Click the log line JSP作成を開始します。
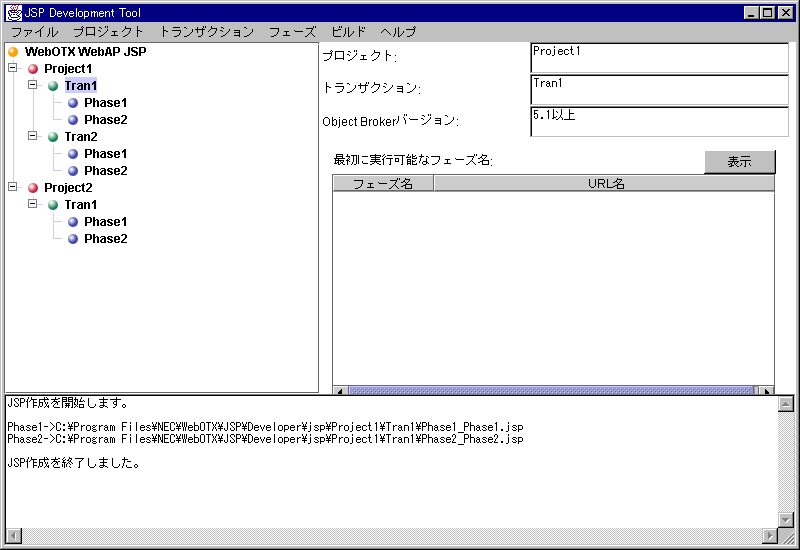Viewport: 800px width, 550px height. coord(68,403)
